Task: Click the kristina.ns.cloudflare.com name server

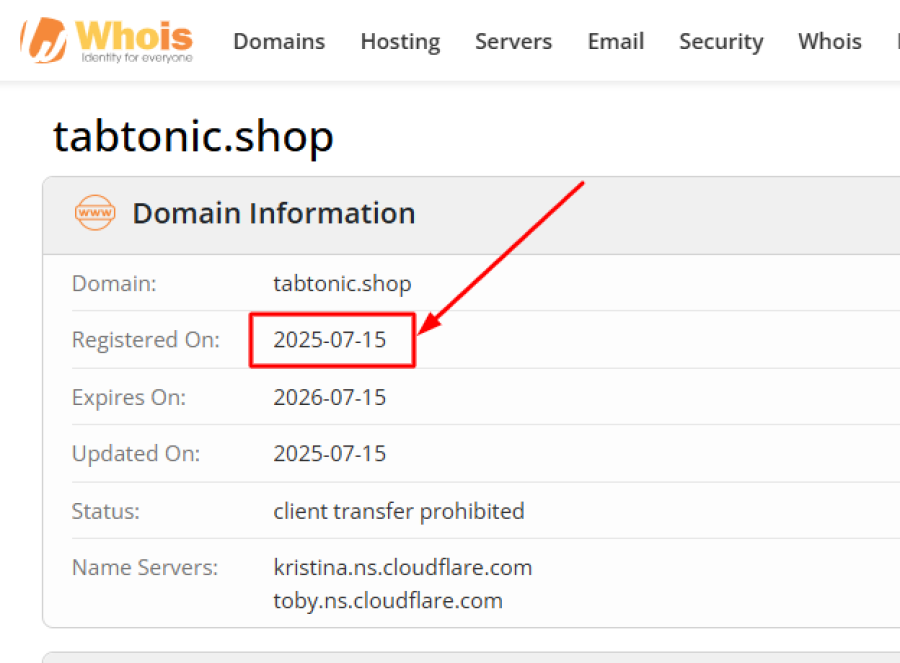Action: tap(403, 568)
